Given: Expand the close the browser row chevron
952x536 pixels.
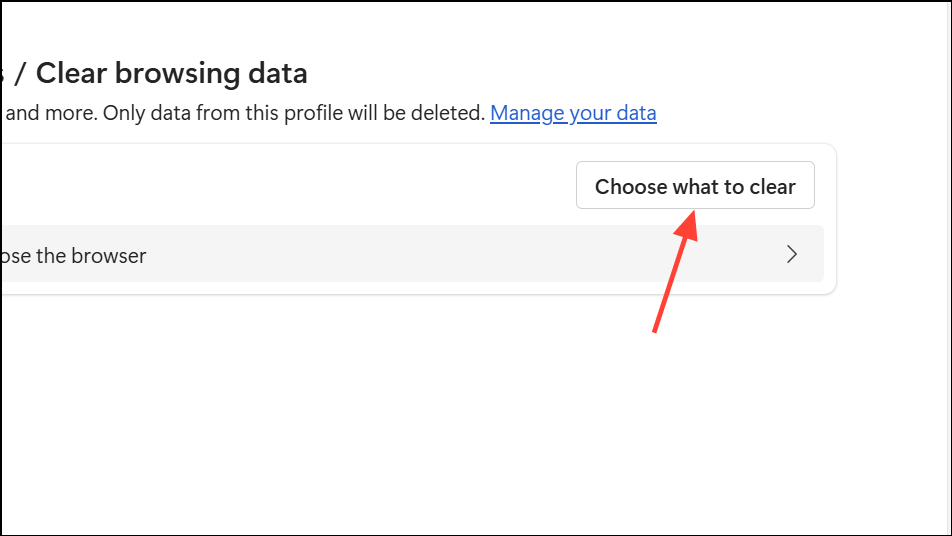Looking at the screenshot, I should coord(792,254).
